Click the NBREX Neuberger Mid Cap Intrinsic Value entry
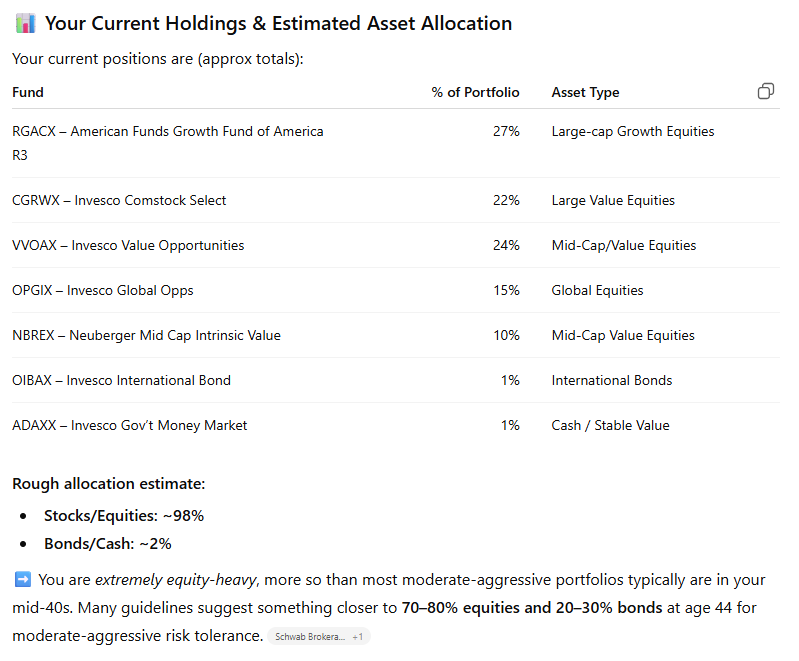The height and width of the screenshot is (661, 799). 146,335
